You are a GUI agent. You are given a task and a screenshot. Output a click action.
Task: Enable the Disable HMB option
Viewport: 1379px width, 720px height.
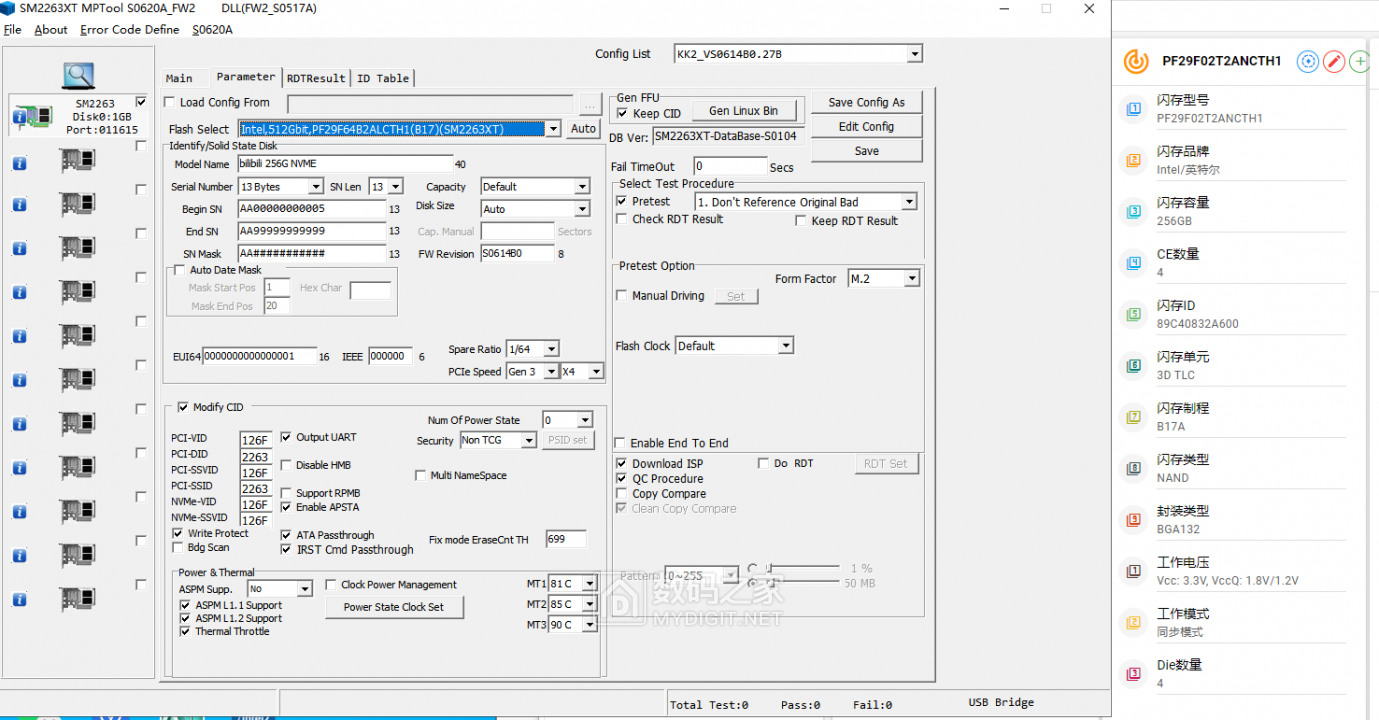click(286, 465)
